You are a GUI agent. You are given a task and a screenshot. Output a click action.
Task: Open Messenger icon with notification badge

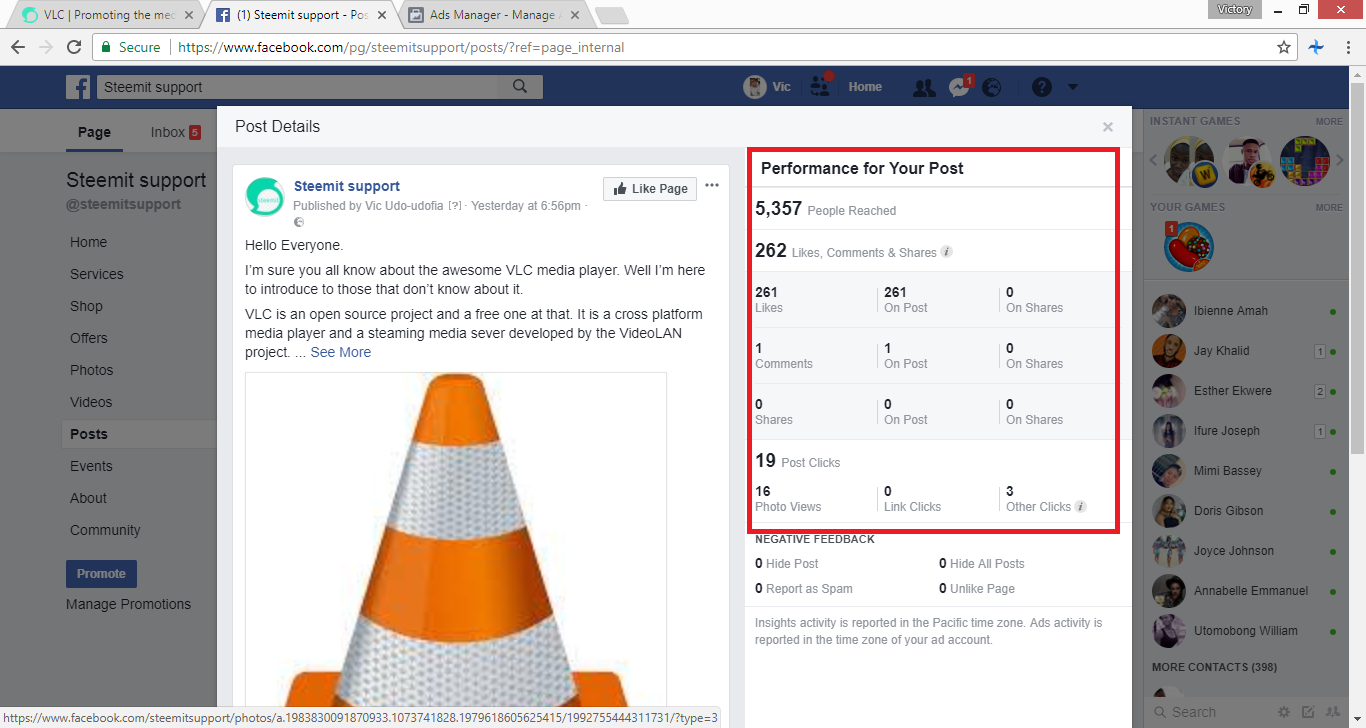coord(958,87)
